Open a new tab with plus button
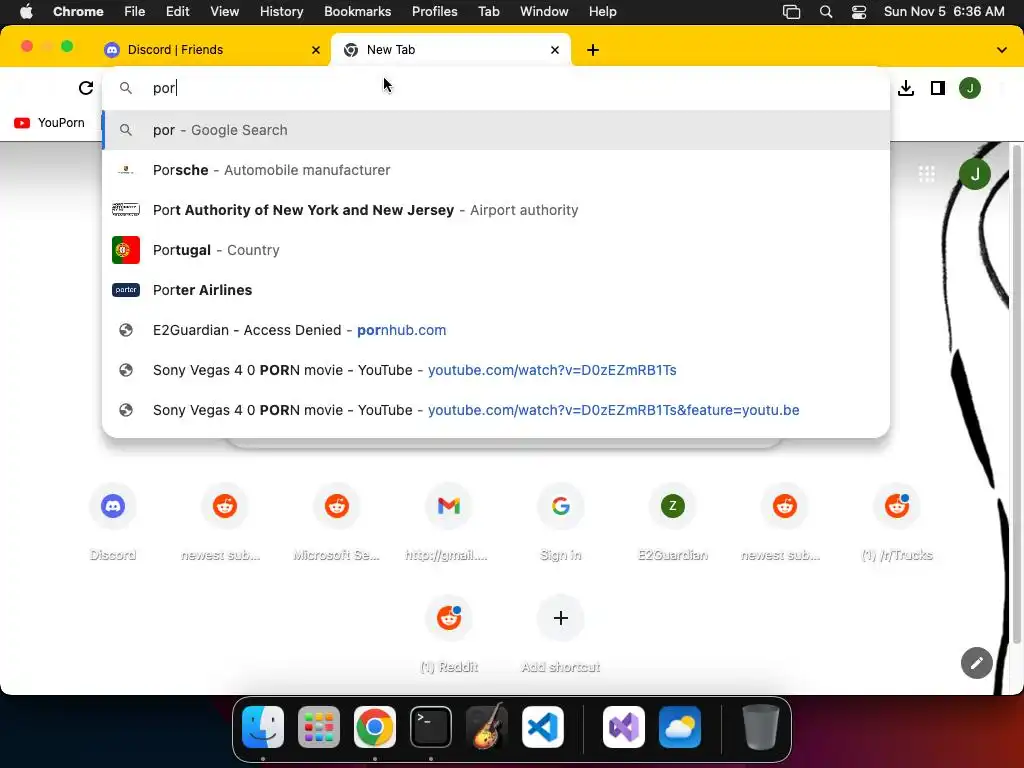Screen dimensions: 1024x768 click(593, 50)
